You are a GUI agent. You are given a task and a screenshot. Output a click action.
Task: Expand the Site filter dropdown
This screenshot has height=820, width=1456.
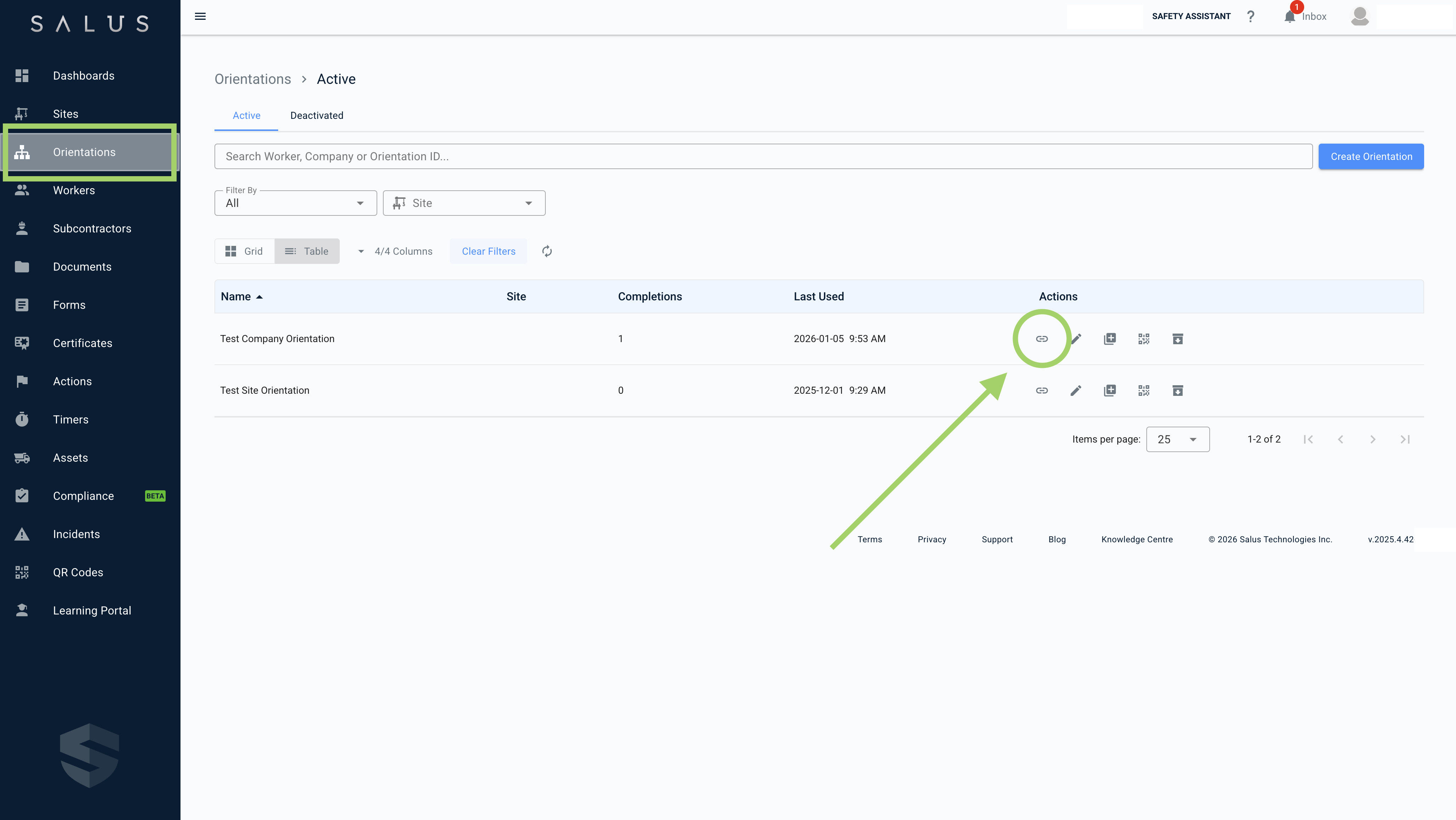[464, 203]
